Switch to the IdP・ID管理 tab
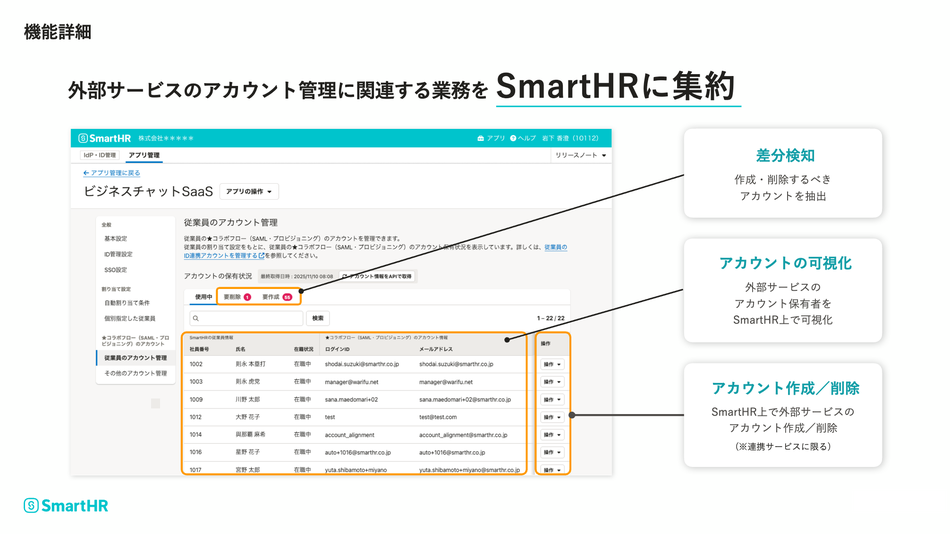 99,155
